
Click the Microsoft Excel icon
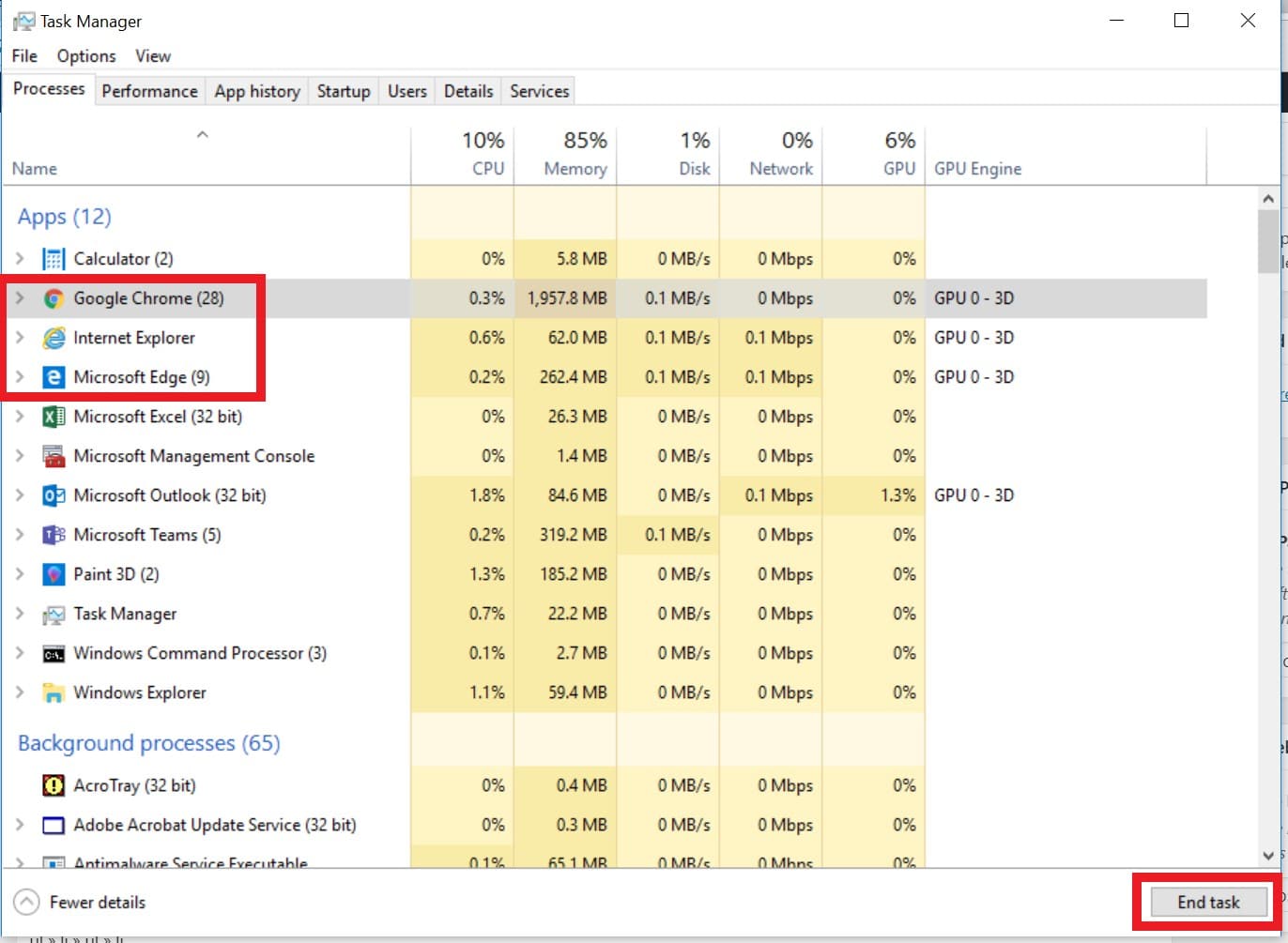point(54,417)
